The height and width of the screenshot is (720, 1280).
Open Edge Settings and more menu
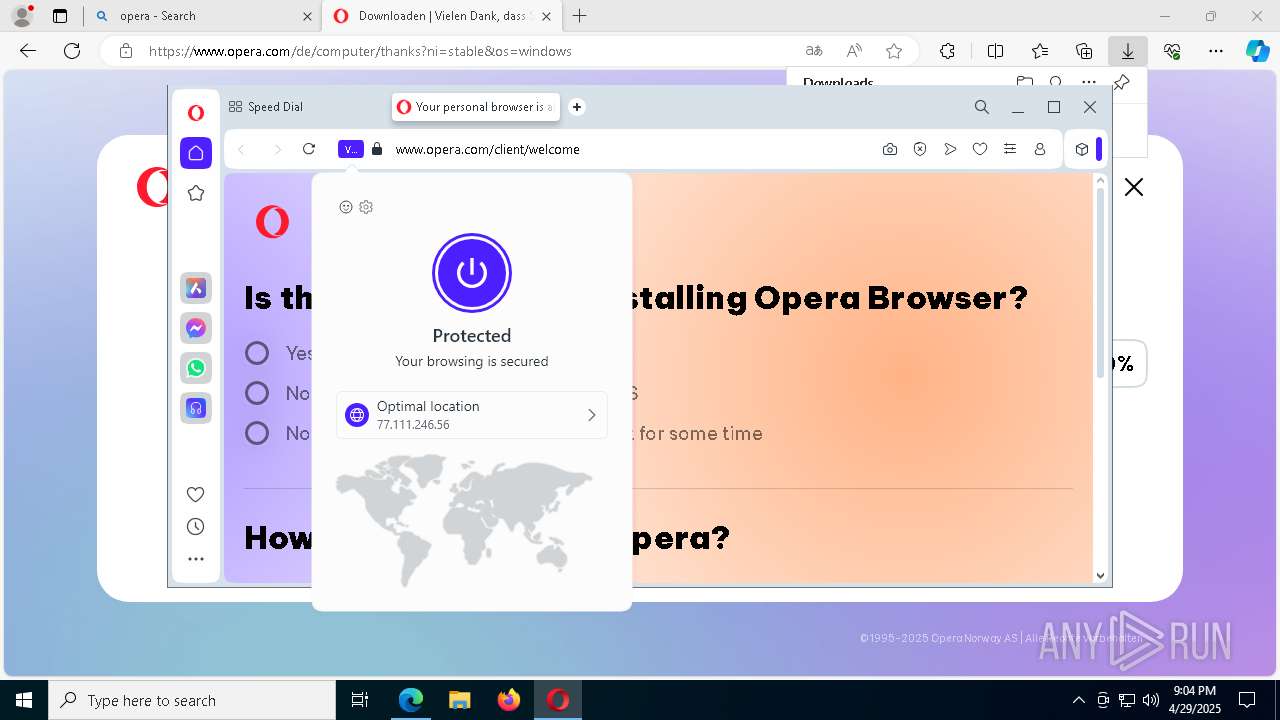coord(1216,51)
